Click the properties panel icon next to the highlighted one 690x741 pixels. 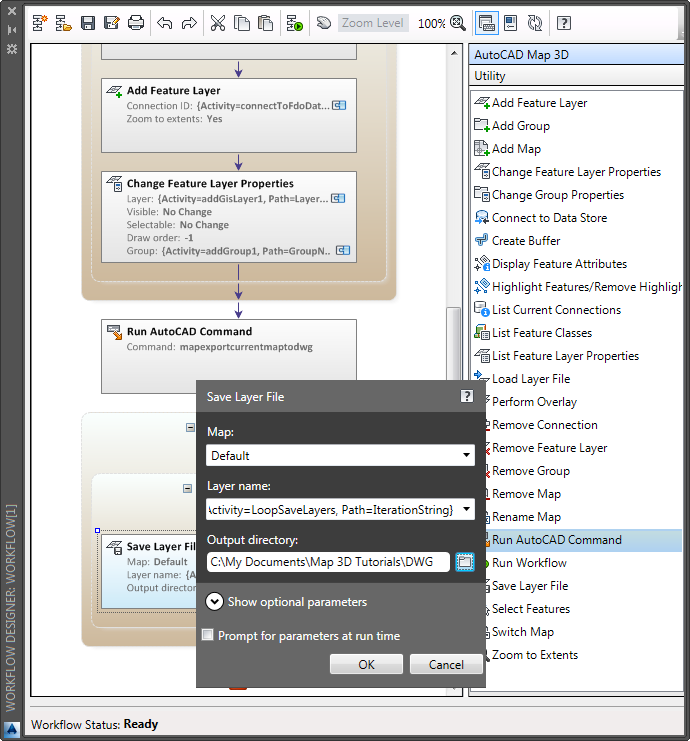click(511, 23)
